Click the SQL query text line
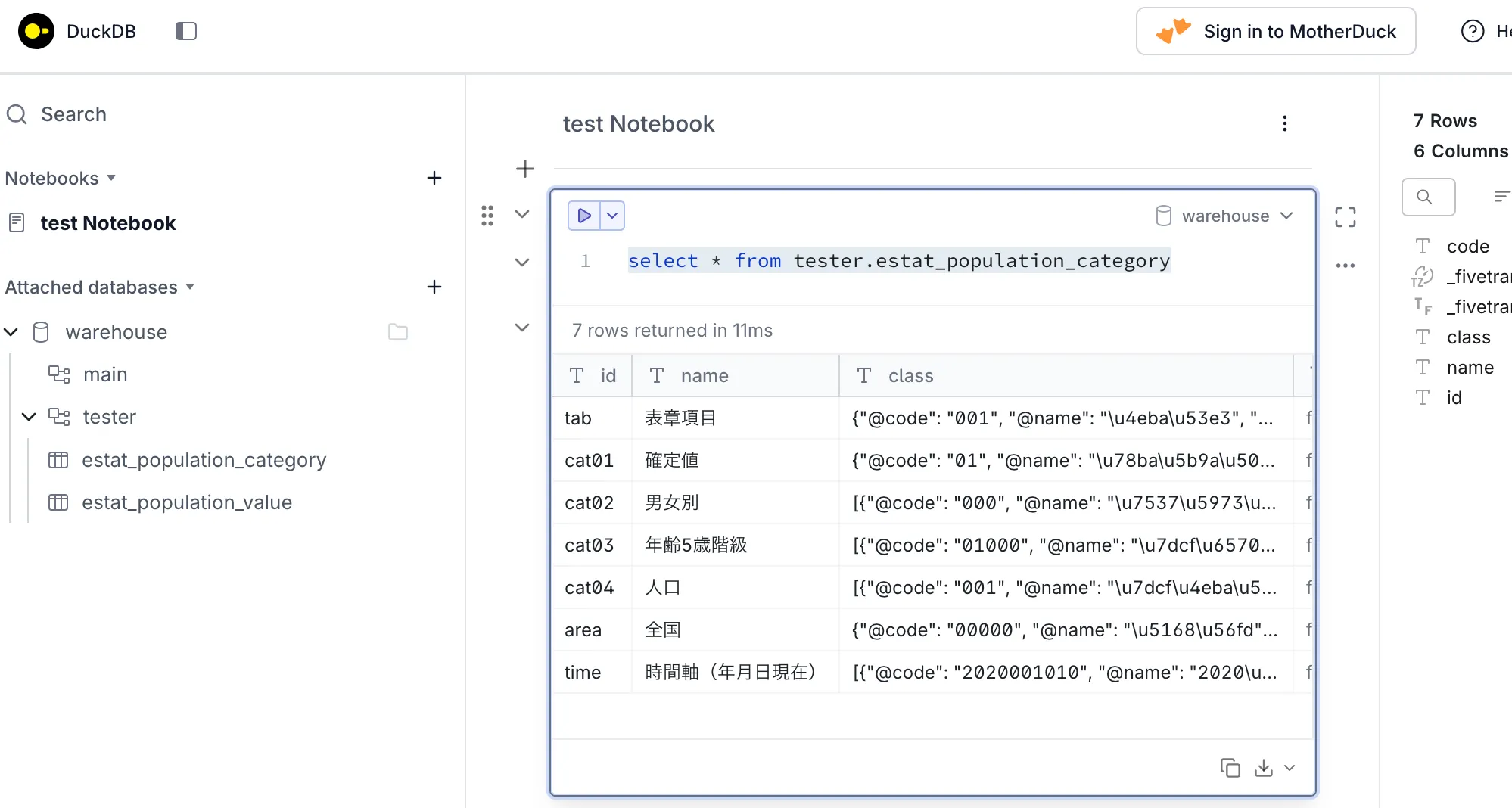 point(899,261)
